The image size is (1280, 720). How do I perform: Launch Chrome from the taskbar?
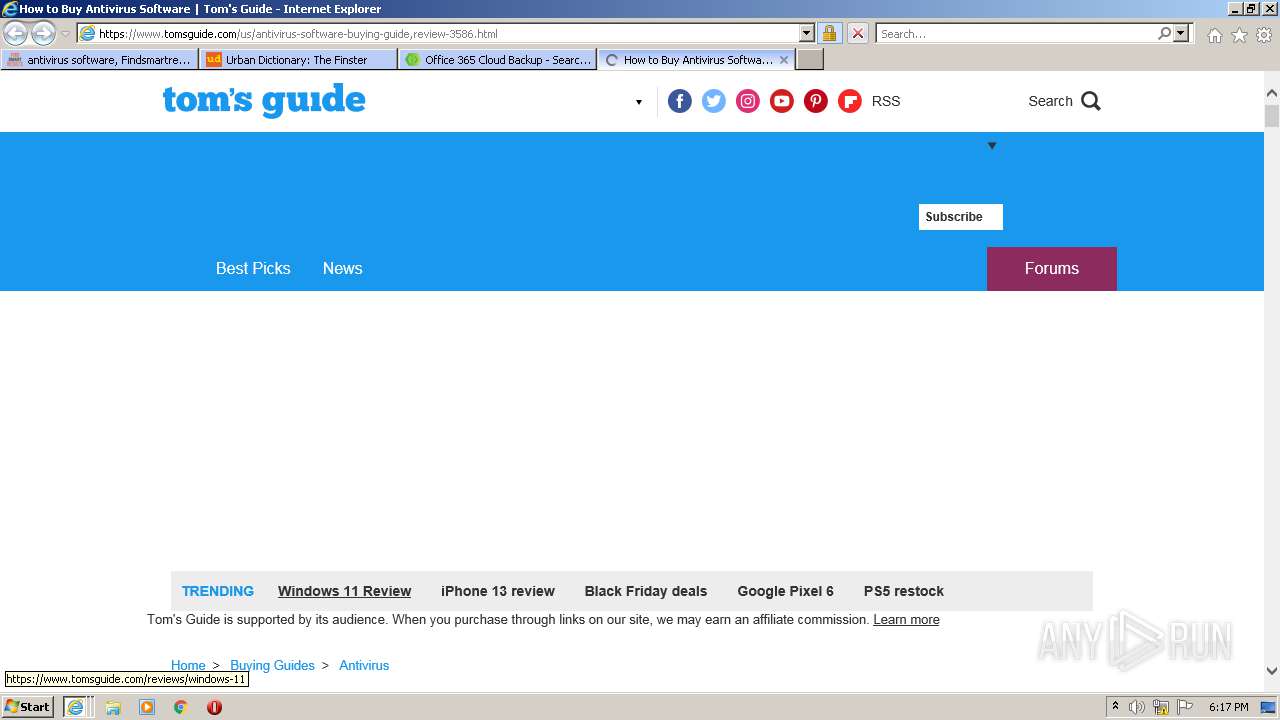point(181,707)
